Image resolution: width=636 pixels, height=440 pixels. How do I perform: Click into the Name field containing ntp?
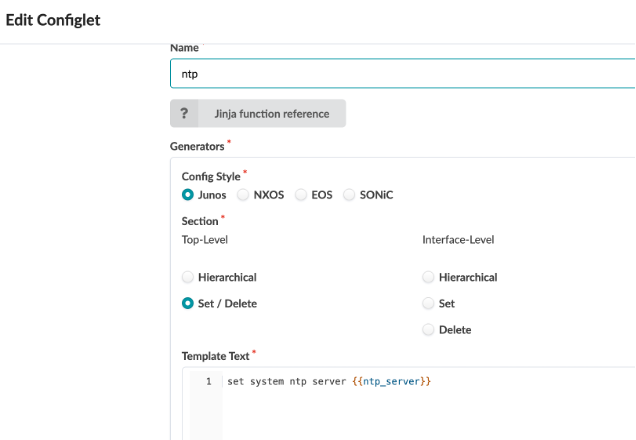click(x=400, y=73)
